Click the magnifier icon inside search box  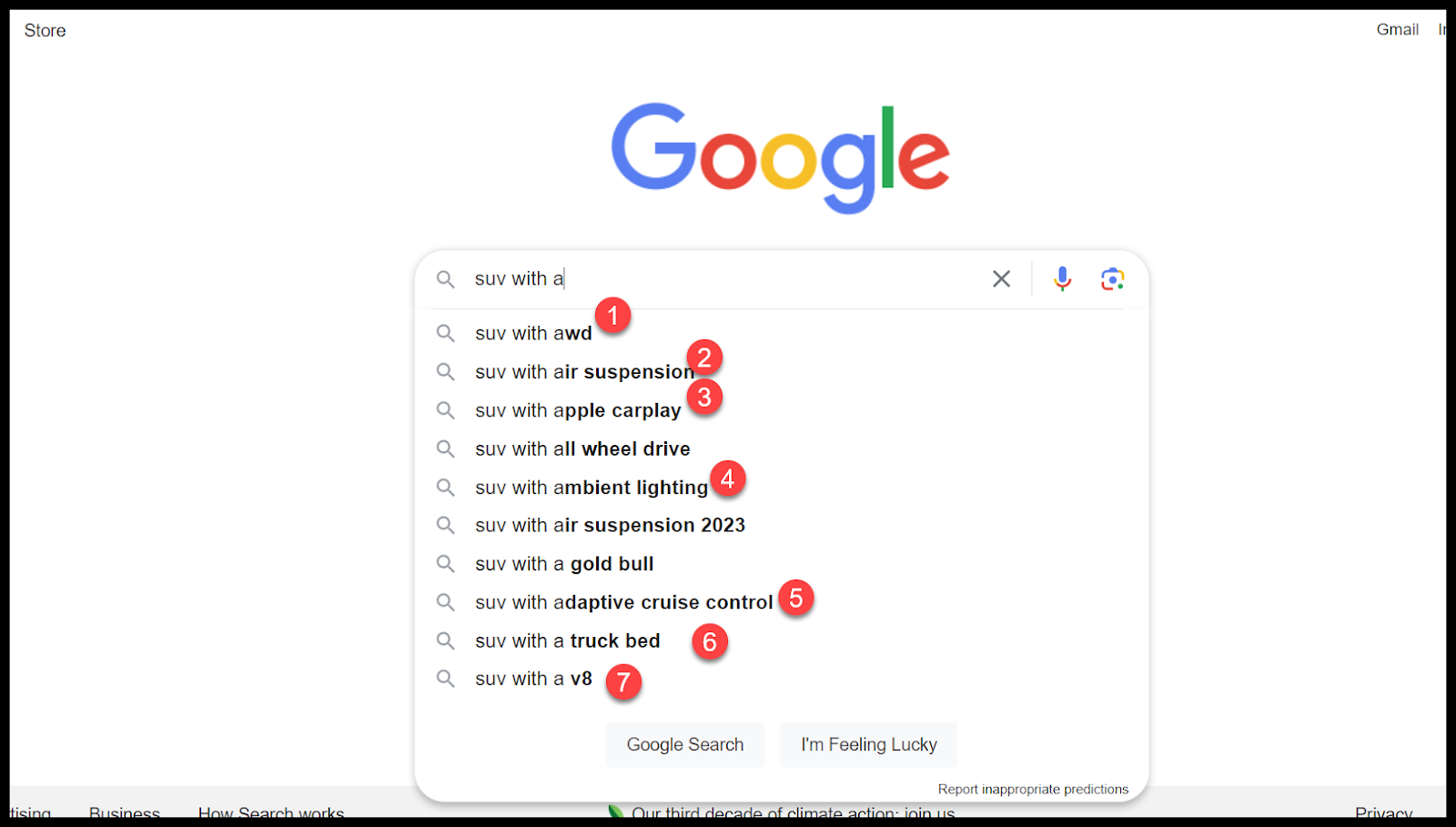(445, 279)
